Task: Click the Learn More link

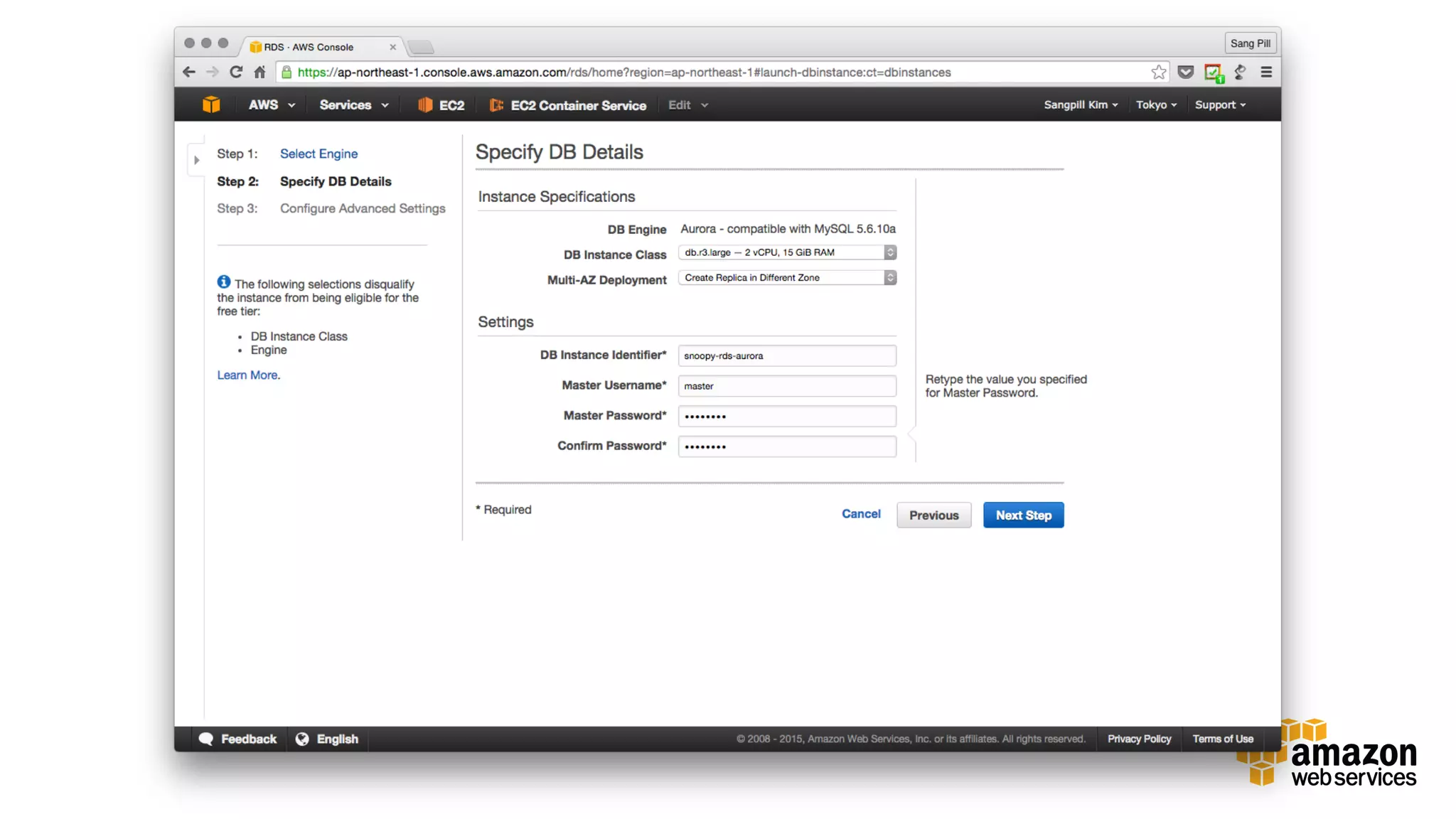Action: pyautogui.click(x=248, y=375)
